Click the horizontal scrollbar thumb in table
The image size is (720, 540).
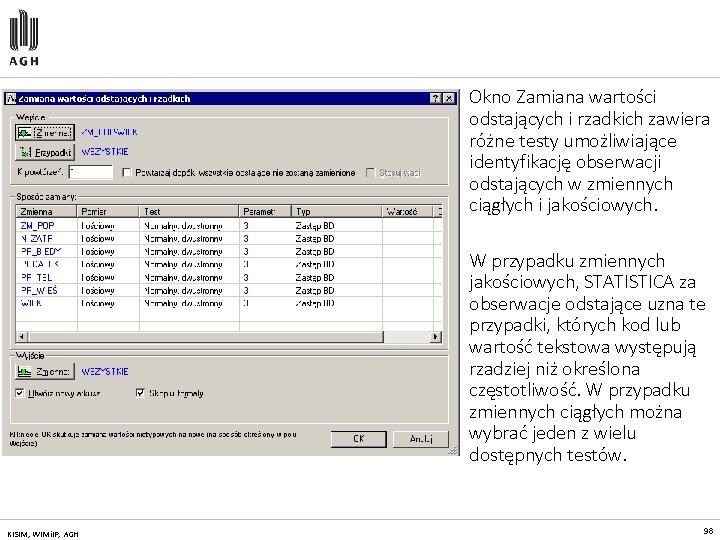point(205,337)
